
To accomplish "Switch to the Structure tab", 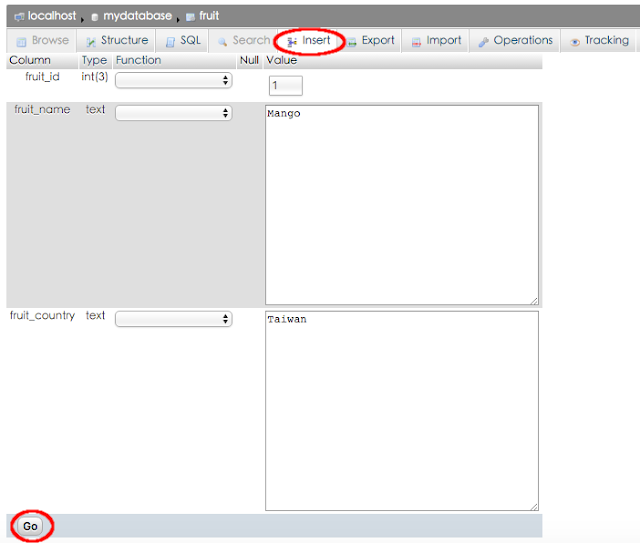I will pos(116,40).
